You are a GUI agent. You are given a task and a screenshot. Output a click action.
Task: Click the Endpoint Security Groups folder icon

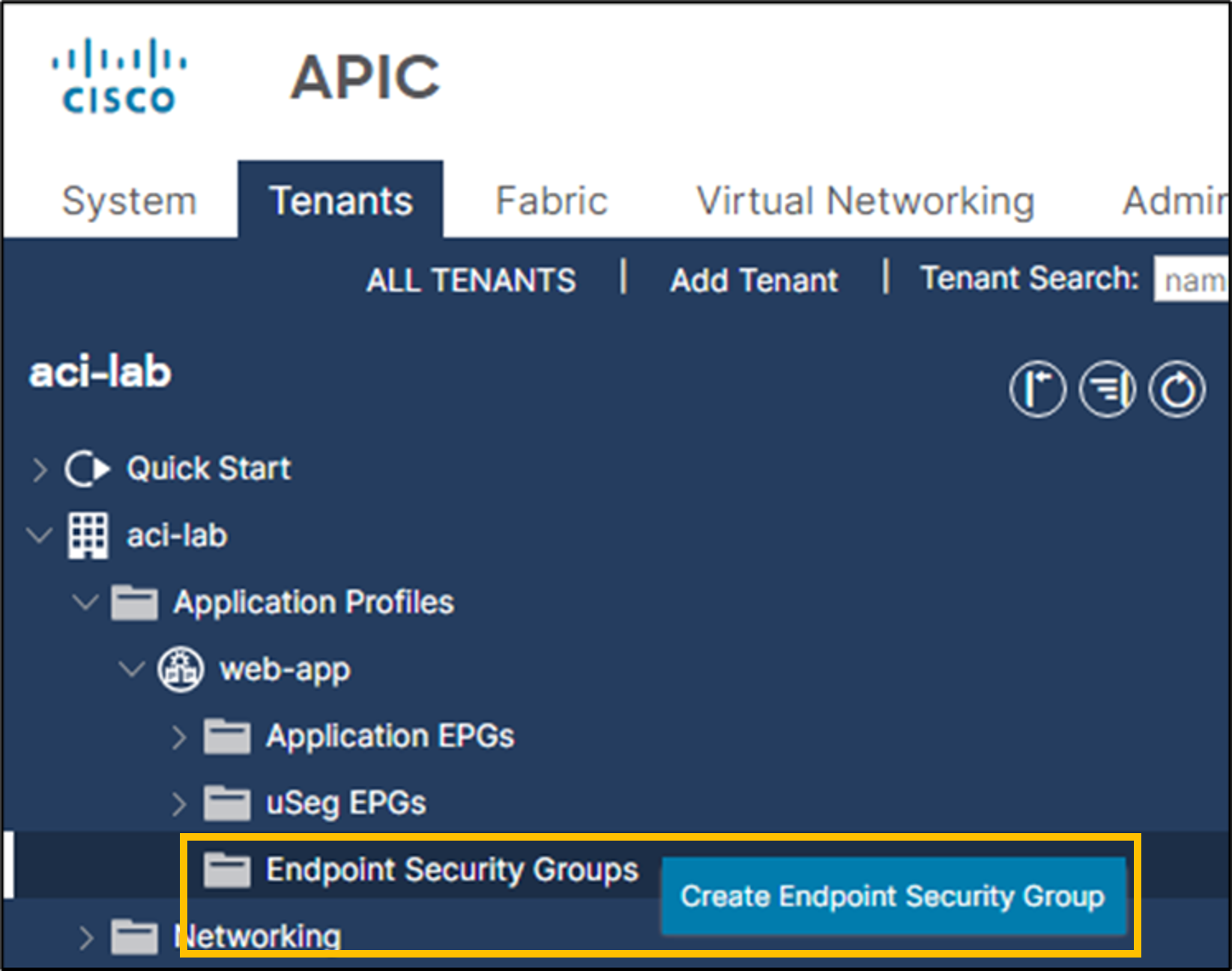pyautogui.click(x=226, y=870)
